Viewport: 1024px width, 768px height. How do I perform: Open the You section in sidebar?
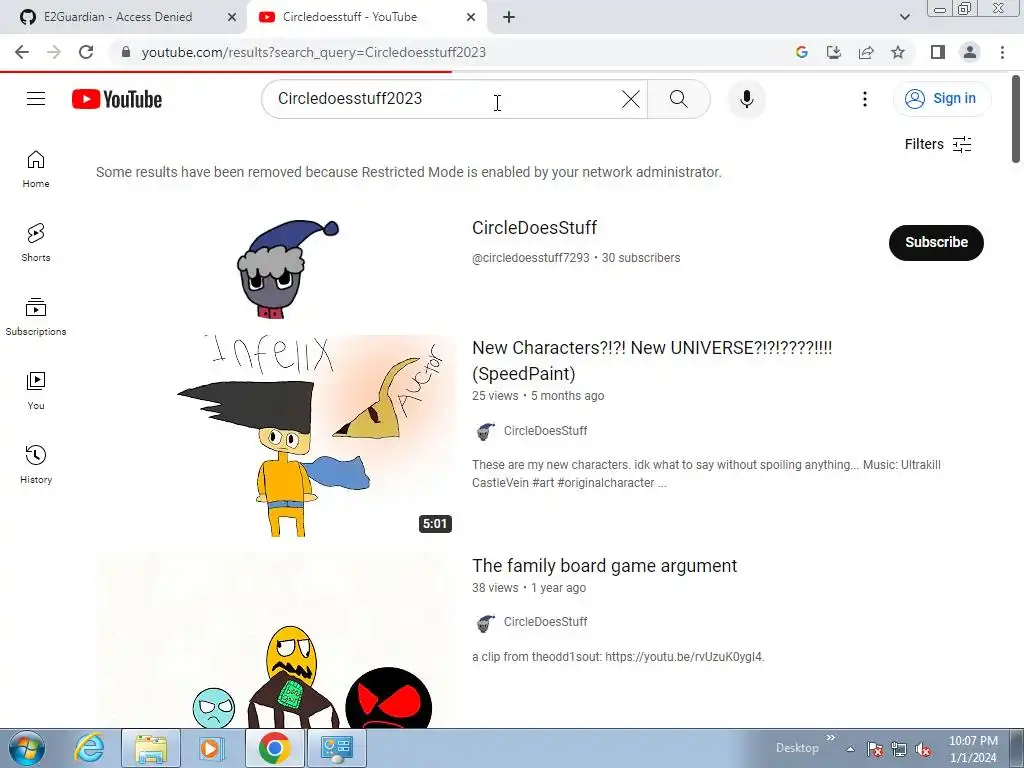(x=36, y=391)
